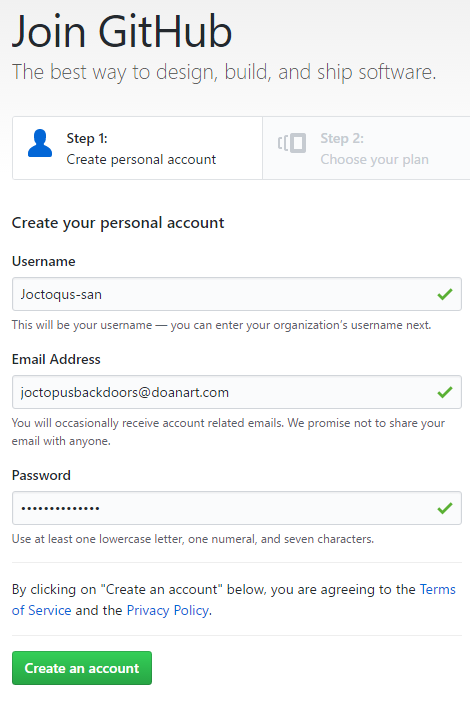
Task: Click the Join GitHub heading
Action: click(x=122, y=31)
